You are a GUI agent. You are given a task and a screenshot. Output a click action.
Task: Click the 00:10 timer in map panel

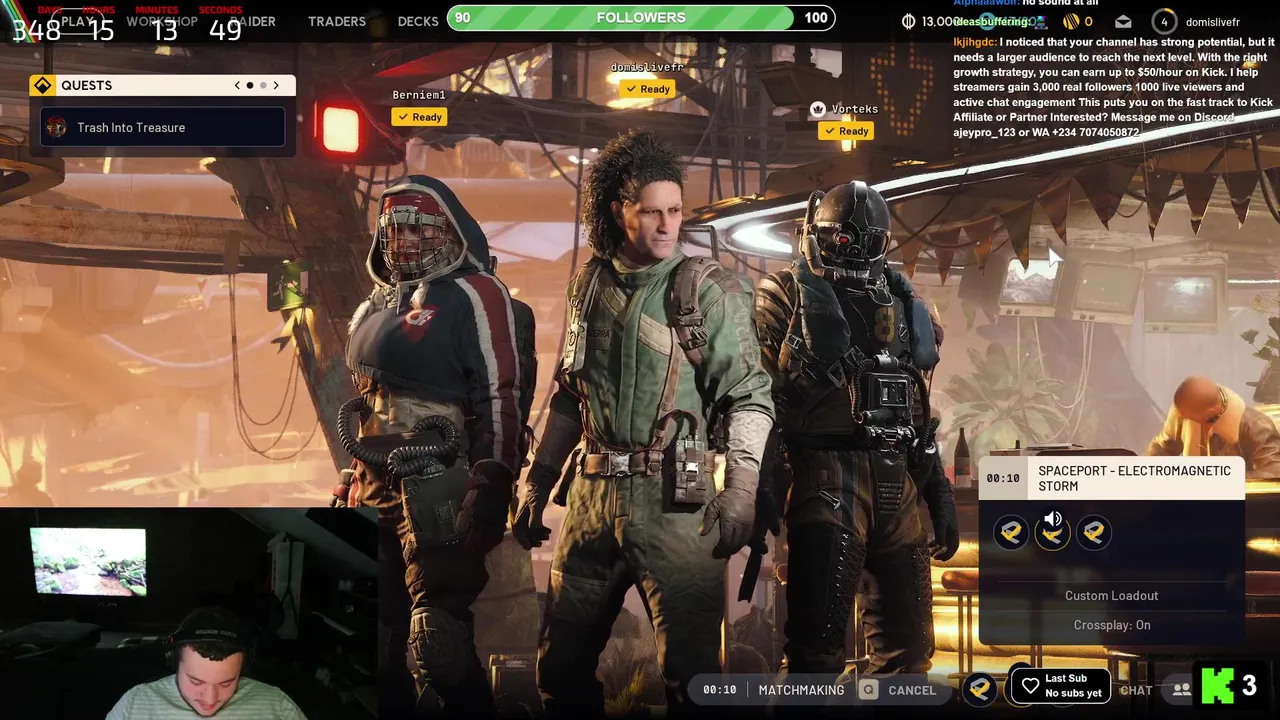pos(1003,478)
